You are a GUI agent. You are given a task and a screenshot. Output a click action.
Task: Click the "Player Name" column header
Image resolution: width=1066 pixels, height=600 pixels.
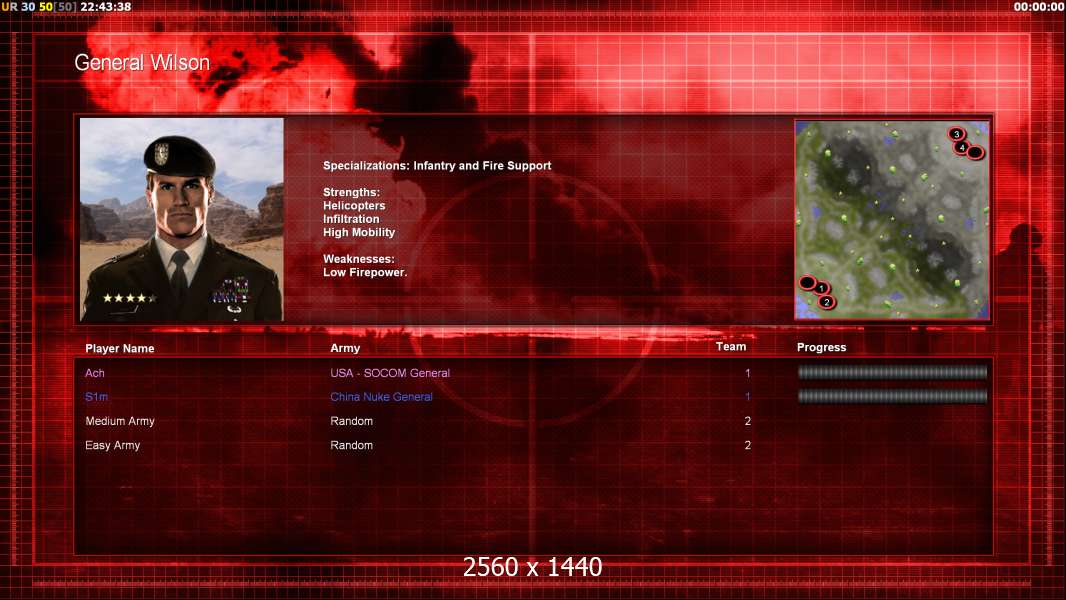120,349
